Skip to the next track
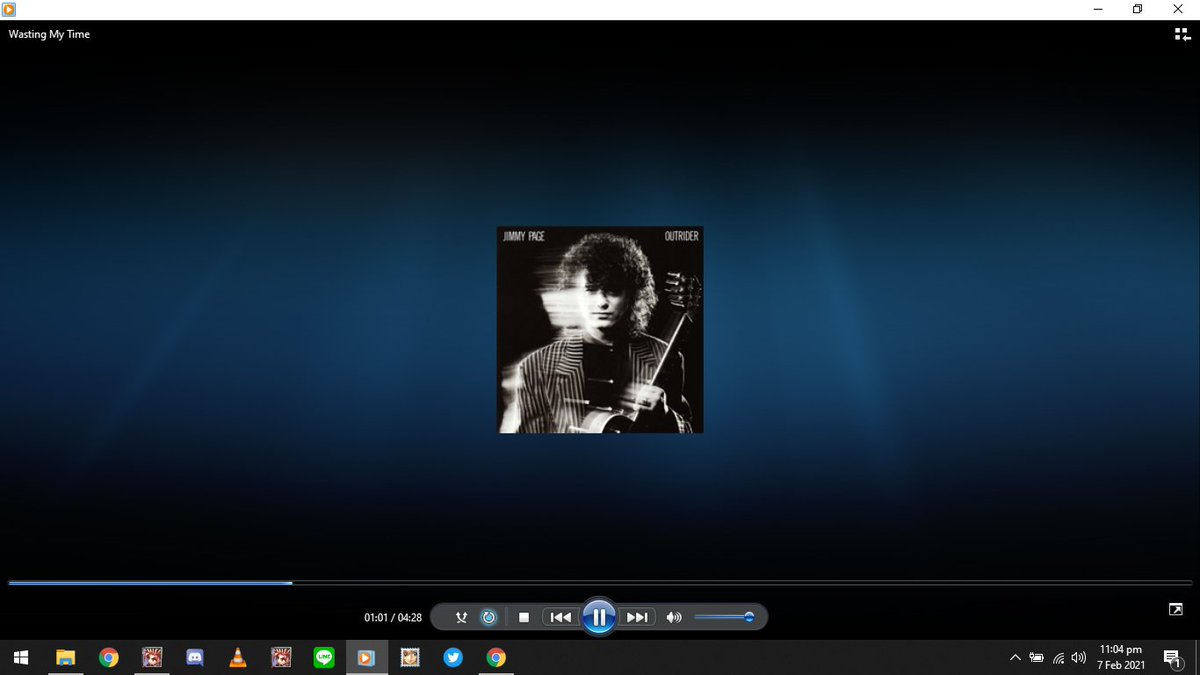 (636, 617)
